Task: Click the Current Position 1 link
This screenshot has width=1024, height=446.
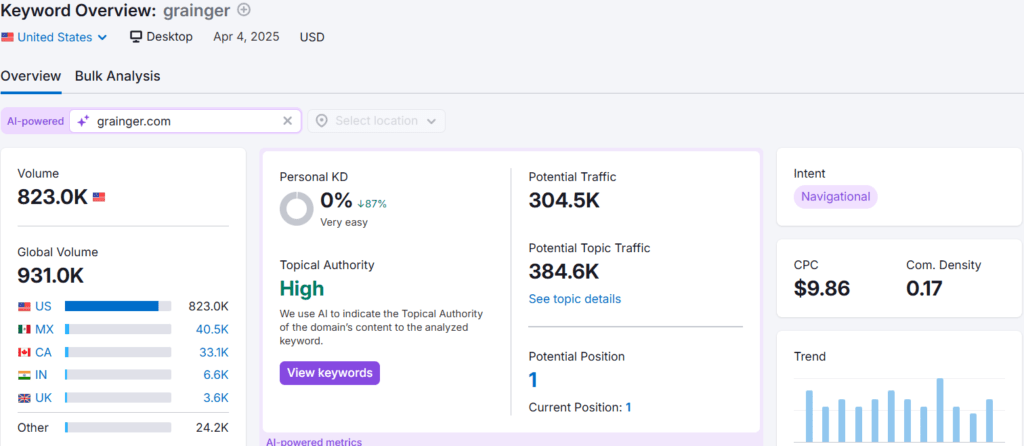Action: point(628,407)
